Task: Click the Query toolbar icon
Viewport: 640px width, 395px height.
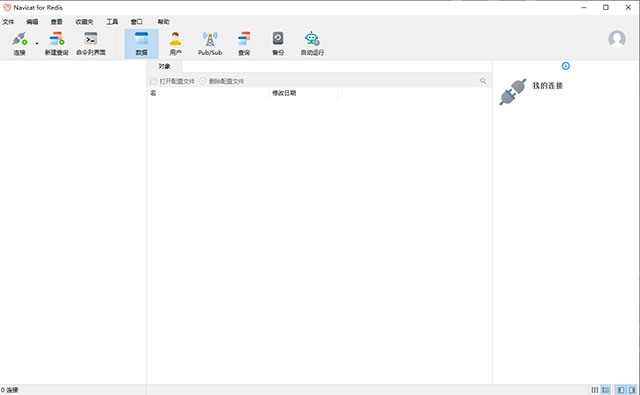Action: click(244, 39)
